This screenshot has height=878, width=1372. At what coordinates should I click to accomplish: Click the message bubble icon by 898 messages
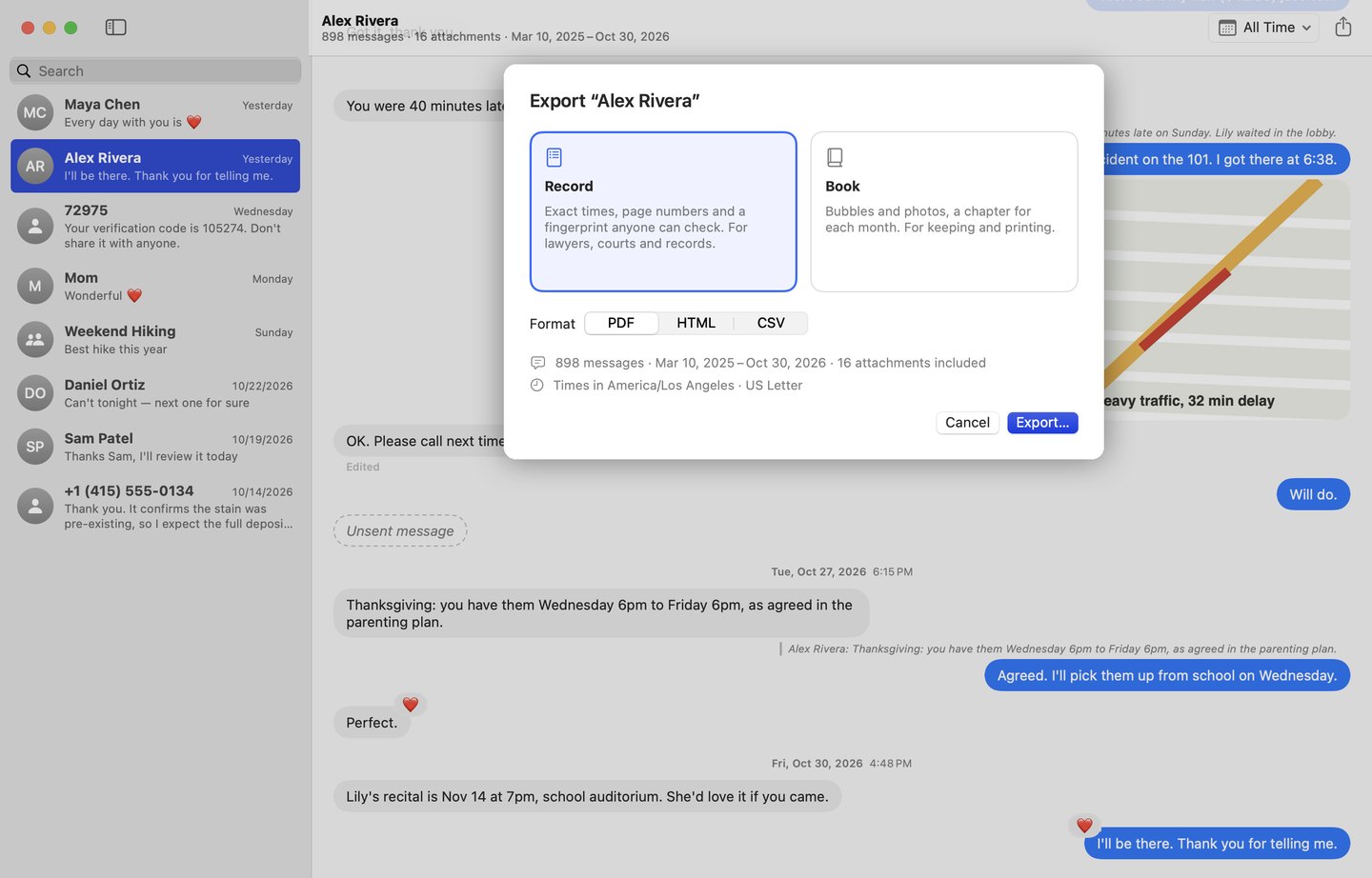point(537,363)
